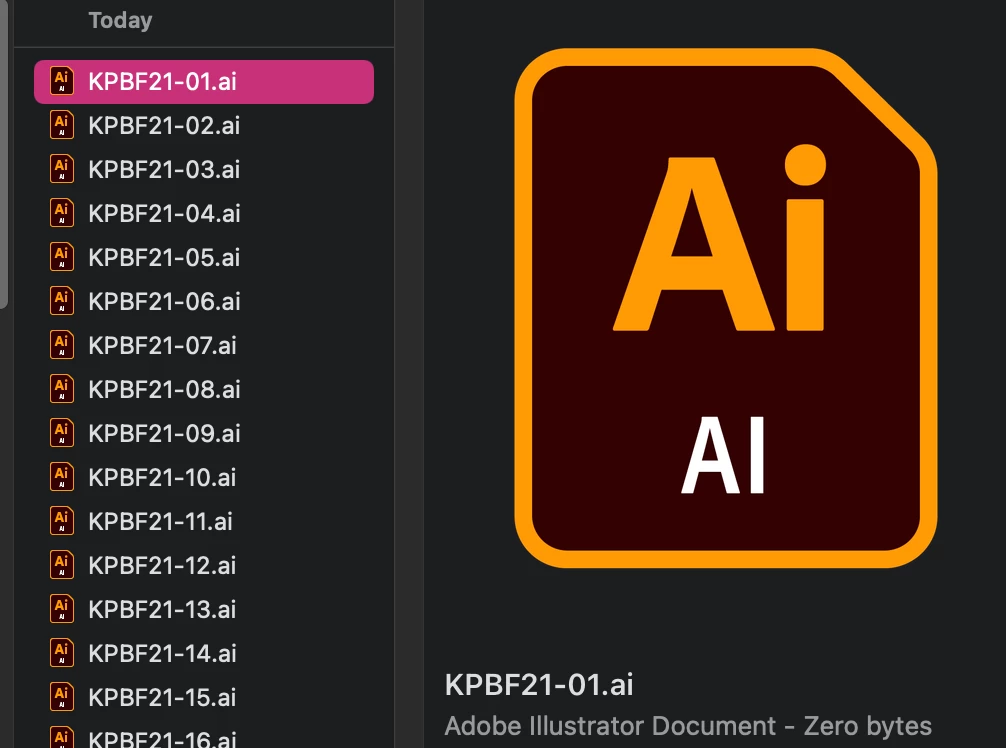Select file name KPBF21-05.ai

[x=164, y=257]
